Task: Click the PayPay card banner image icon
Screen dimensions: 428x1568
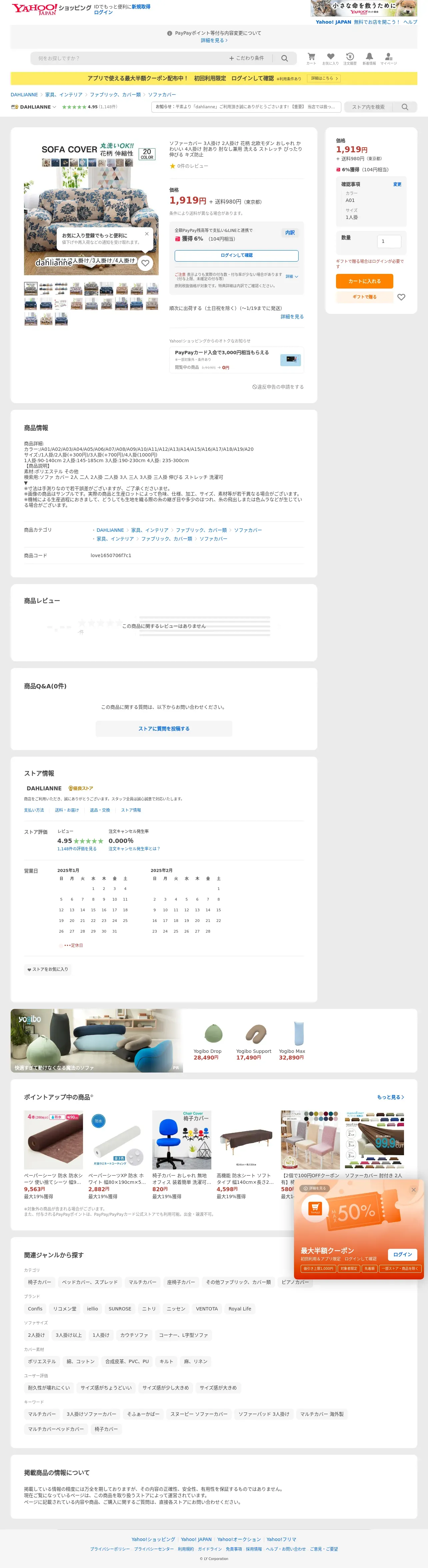Action: (x=291, y=360)
